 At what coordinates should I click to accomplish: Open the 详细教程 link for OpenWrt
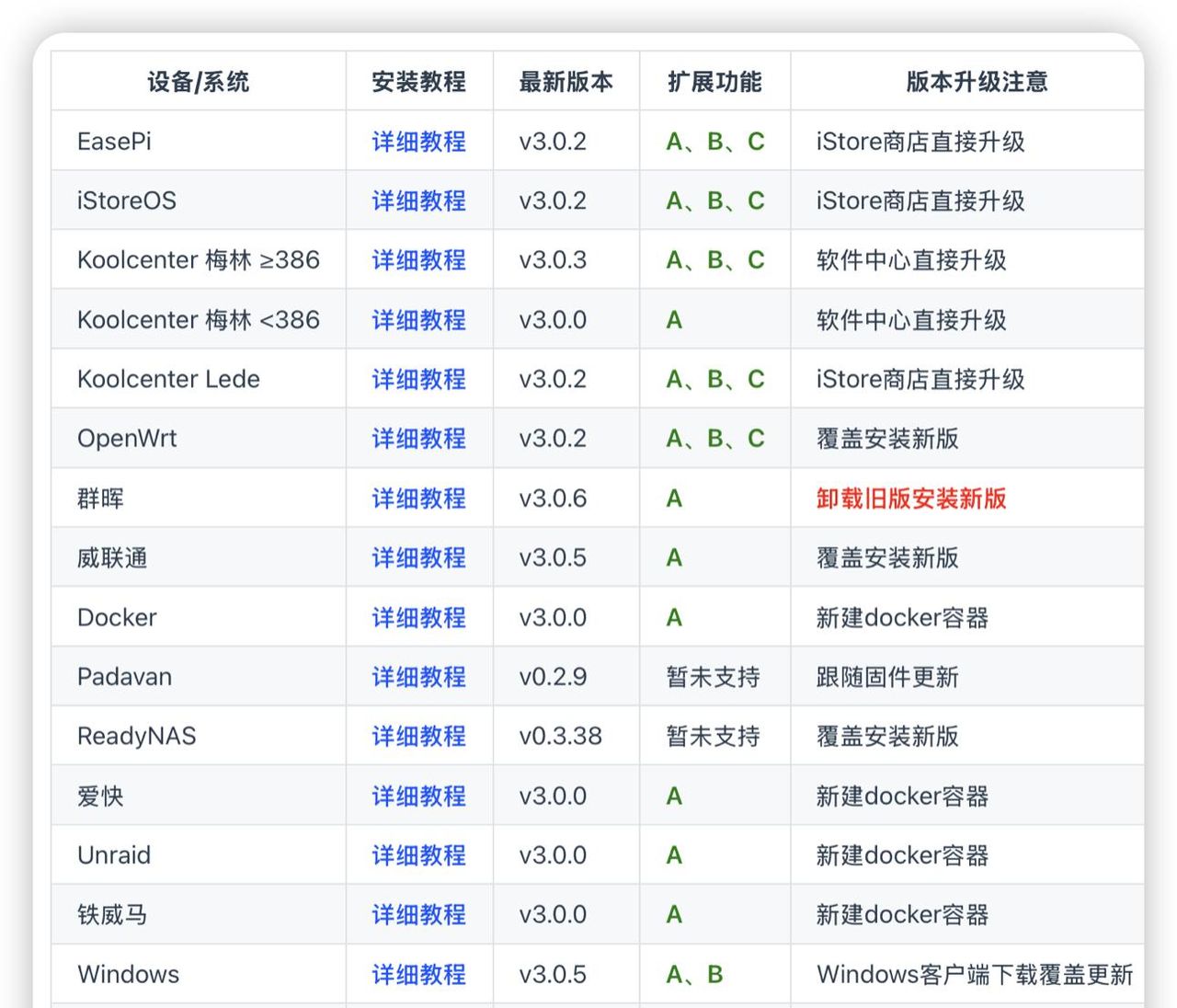418,439
